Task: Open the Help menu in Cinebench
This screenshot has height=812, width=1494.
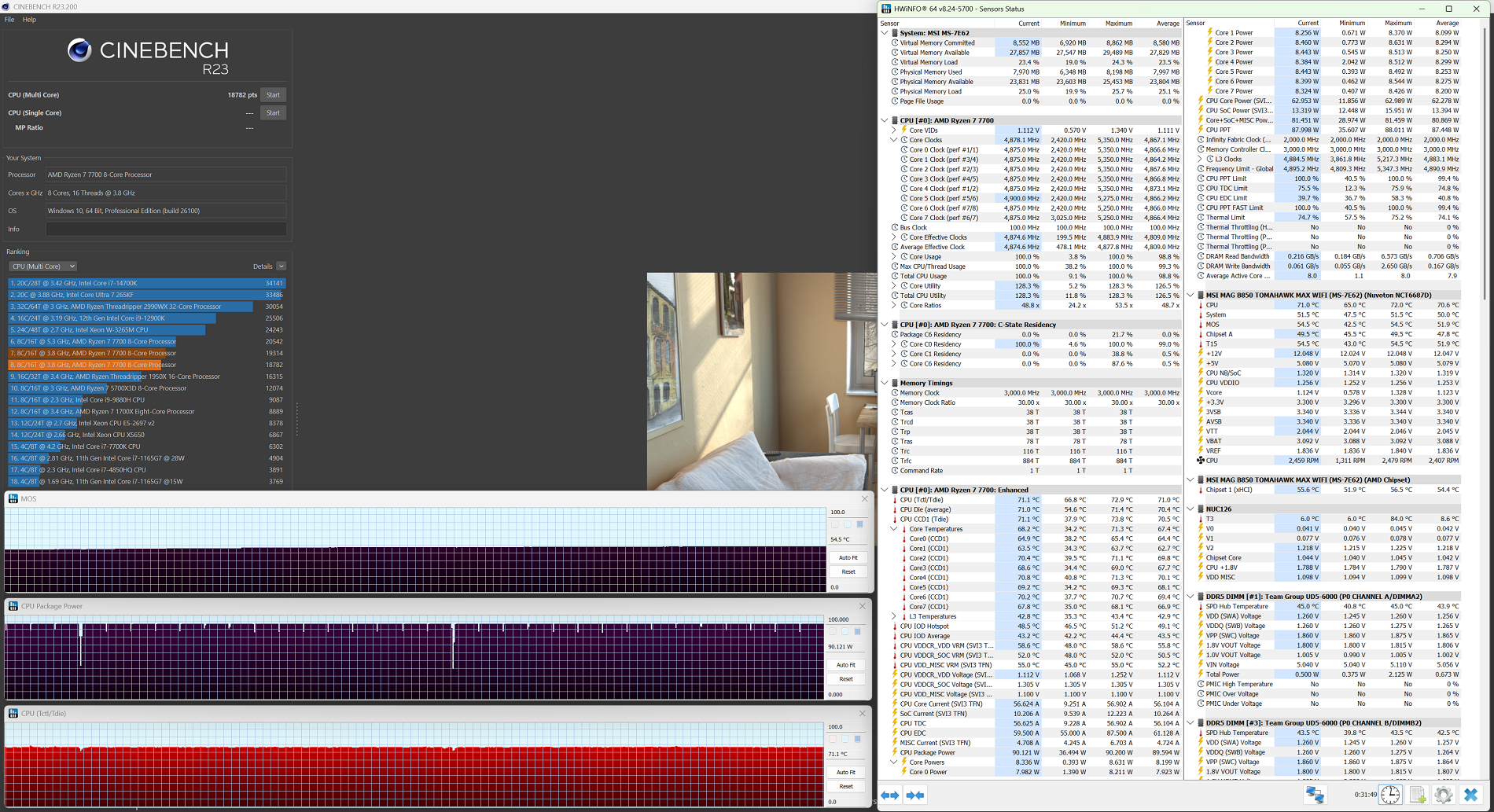Action: click(x=29, y=20)
